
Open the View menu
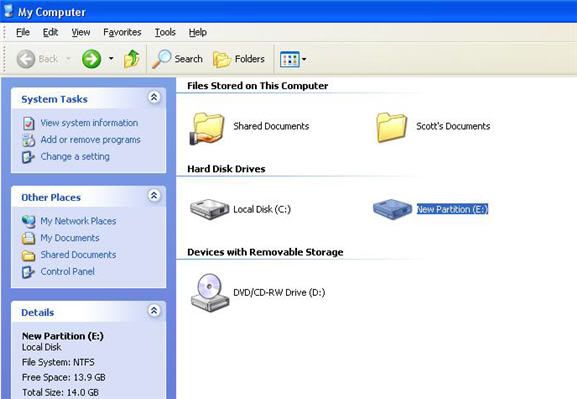click(x=81, y=32)
